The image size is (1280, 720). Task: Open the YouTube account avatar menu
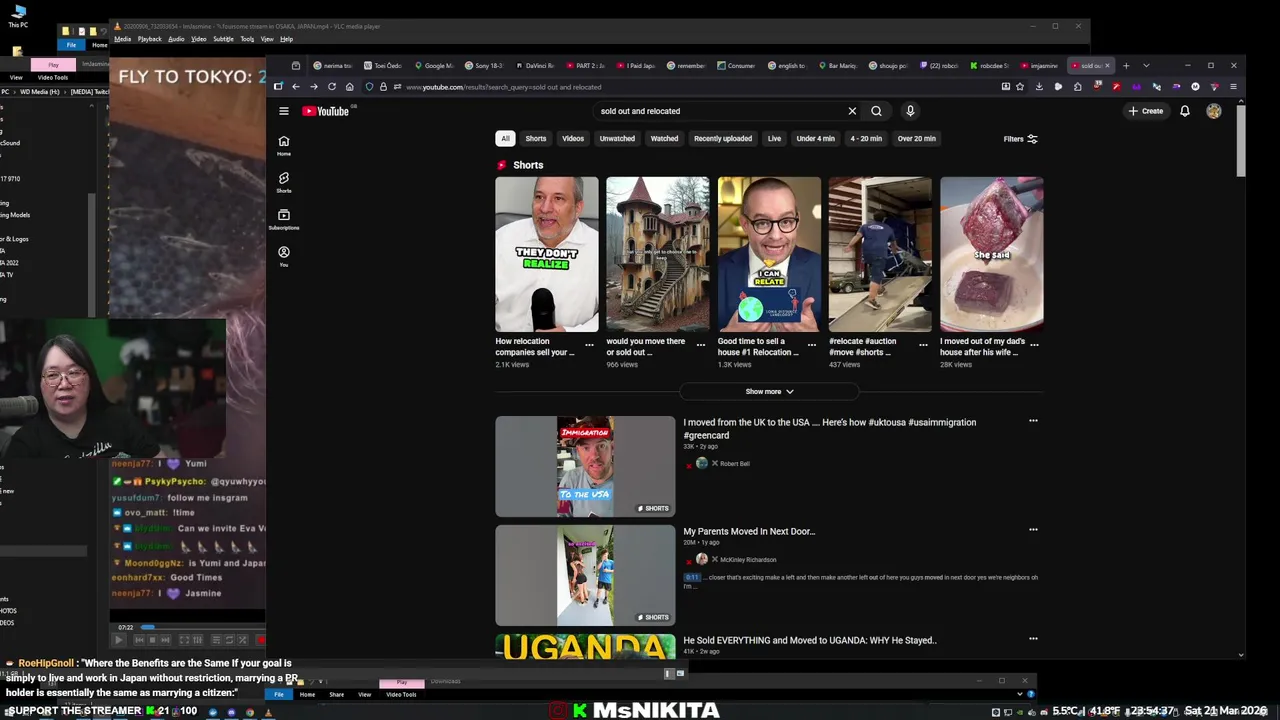[1214, 111]
